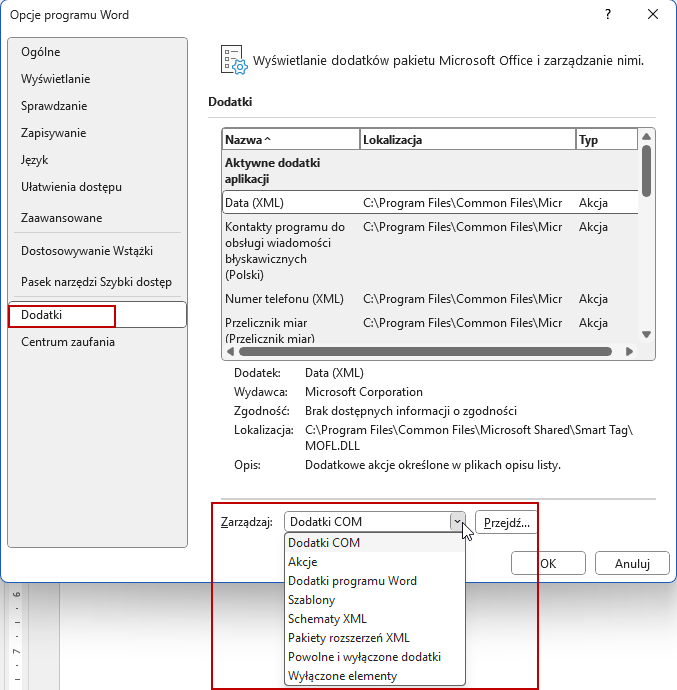
Task: Select Szablony from the dropdown
Action: pyautogui.click(x=375, y=600)
